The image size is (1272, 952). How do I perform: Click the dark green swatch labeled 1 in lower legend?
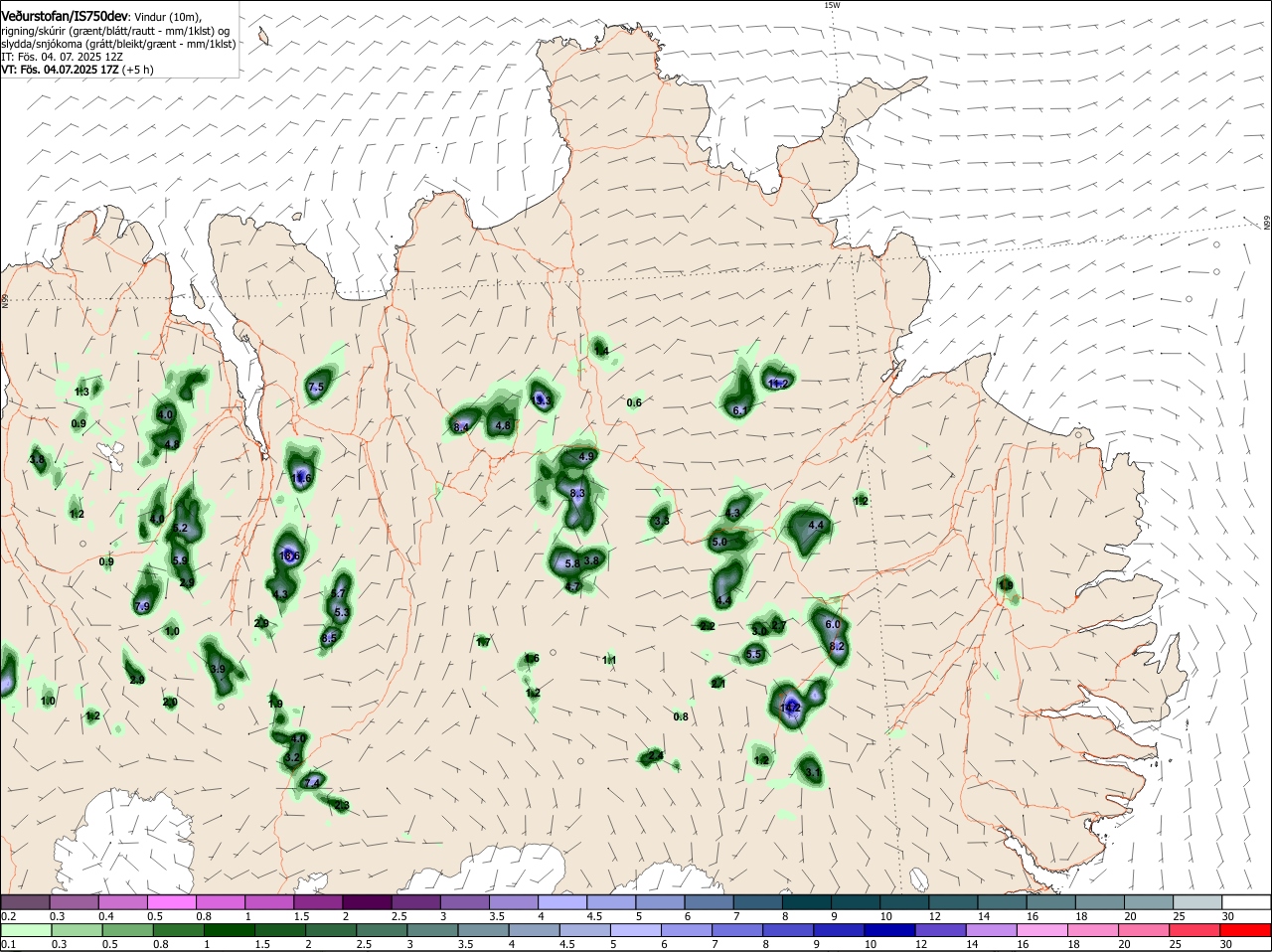coord(229,930)
